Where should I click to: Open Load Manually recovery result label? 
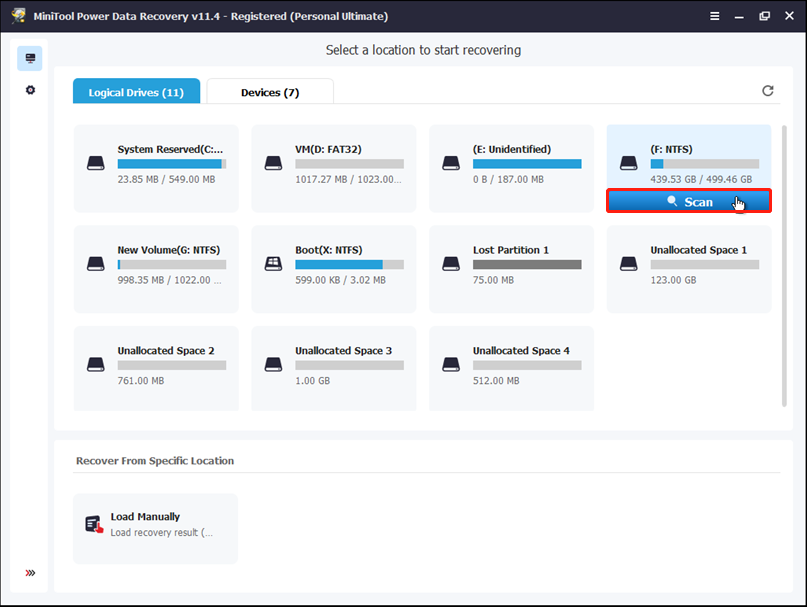coord(162,532)
